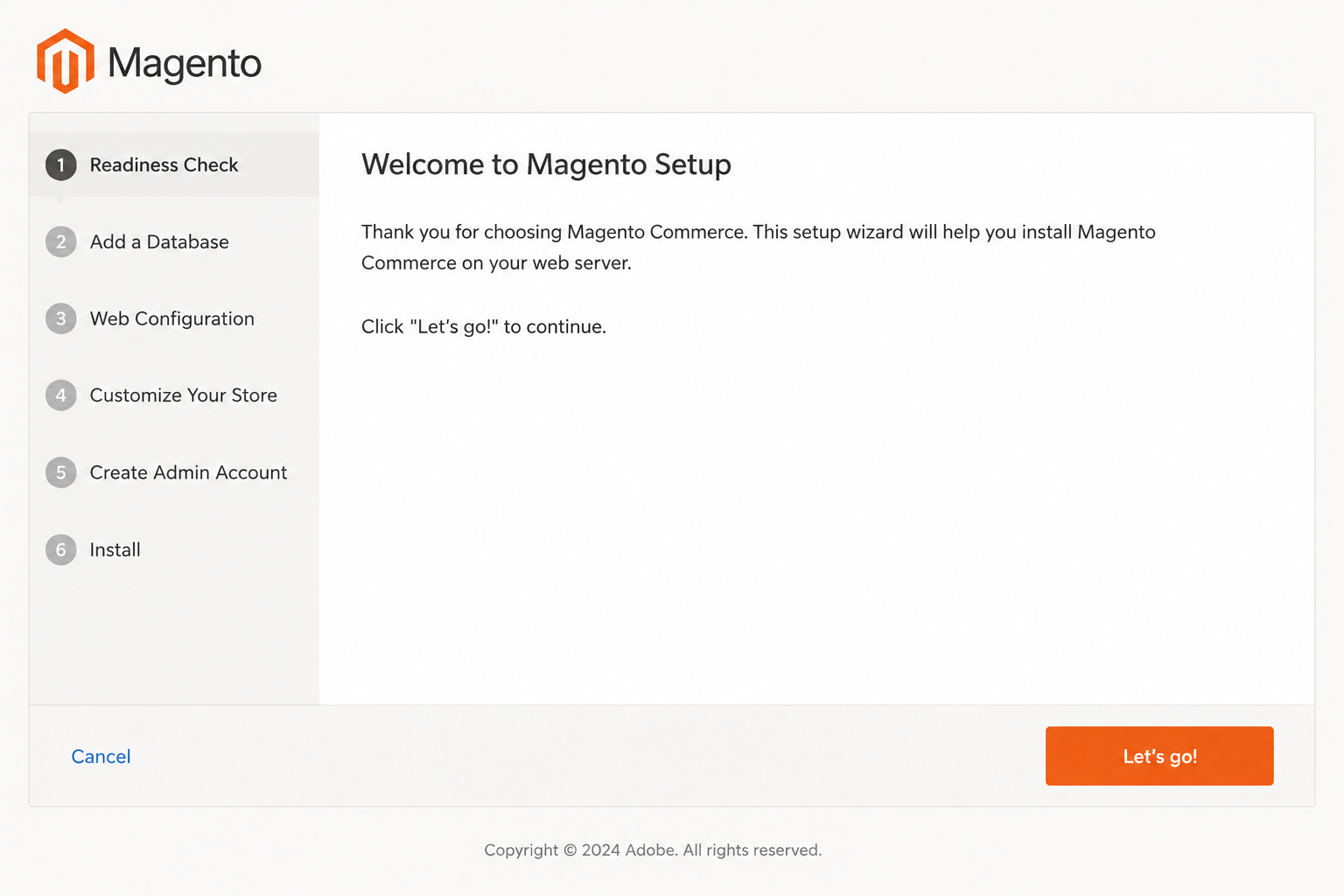Click the Welcome to Magento Setup heading
The height and width of the screenshot is (896, 1344).
[x=546, y=164]
